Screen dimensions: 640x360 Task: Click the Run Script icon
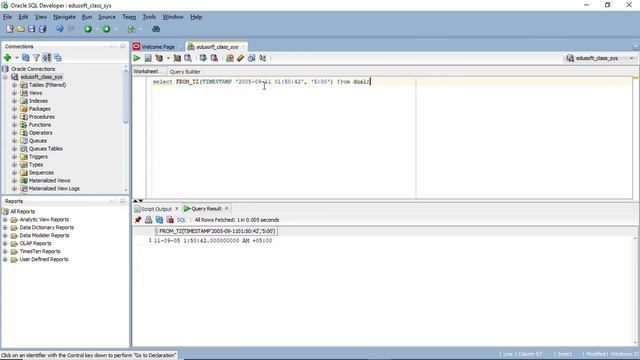pyautogui.click(x=148, y=58)
